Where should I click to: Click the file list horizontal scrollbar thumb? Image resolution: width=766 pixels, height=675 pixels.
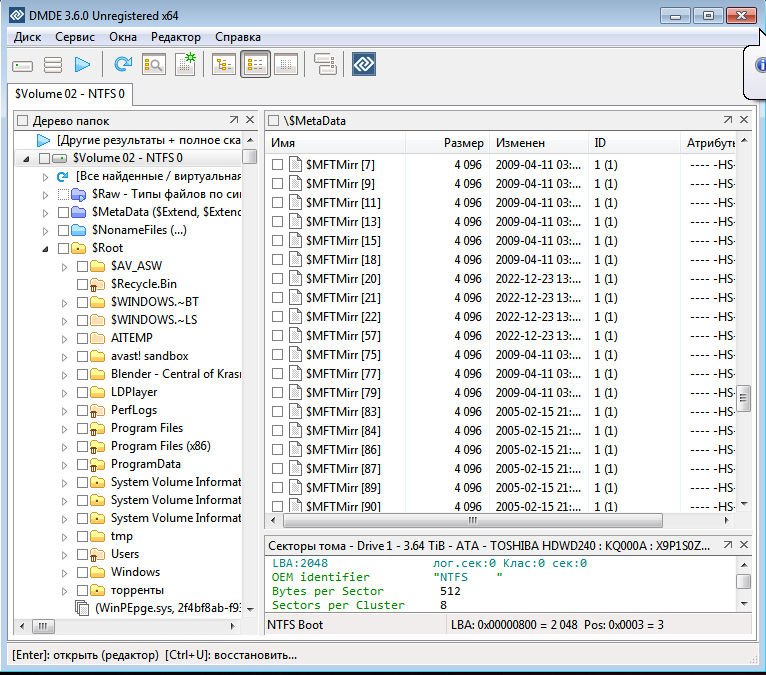[471, 521]
